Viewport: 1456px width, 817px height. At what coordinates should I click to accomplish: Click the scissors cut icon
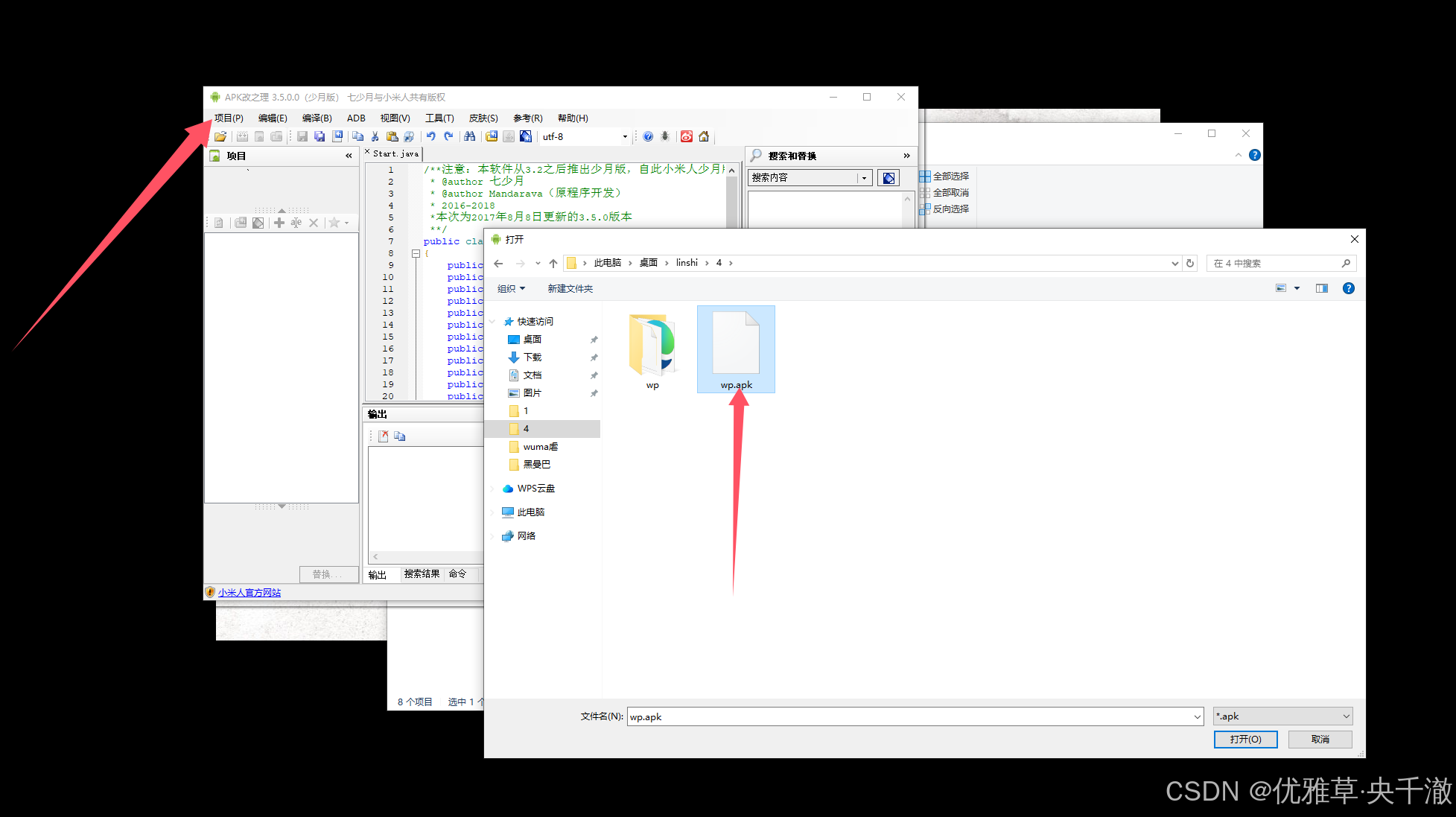[x=375, y=137]
